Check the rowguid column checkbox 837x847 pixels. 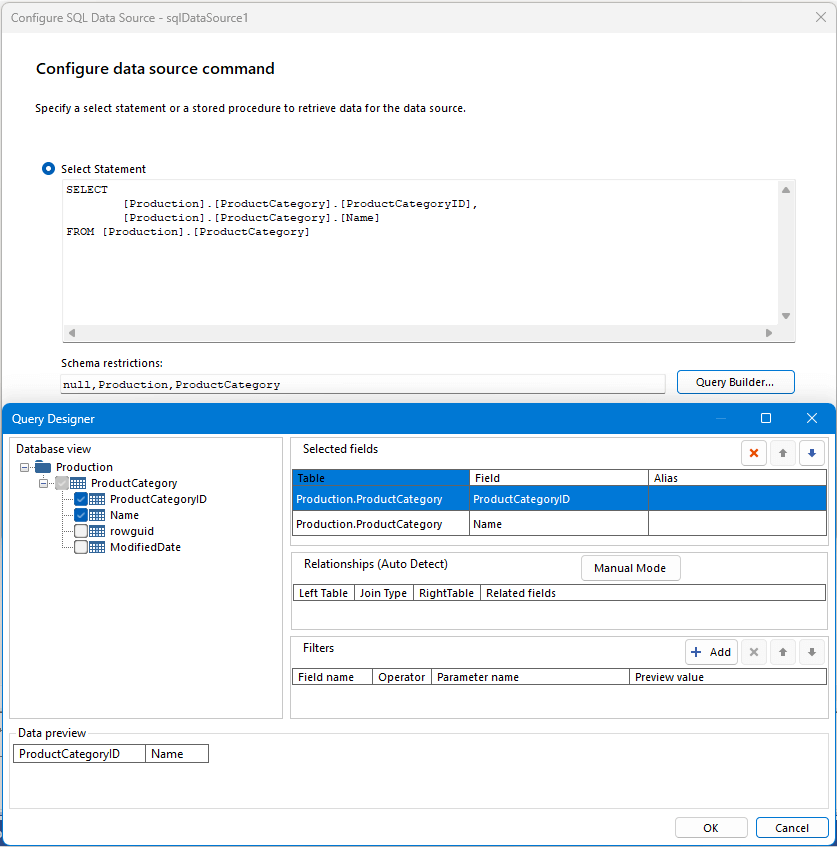tap(80, 530)
